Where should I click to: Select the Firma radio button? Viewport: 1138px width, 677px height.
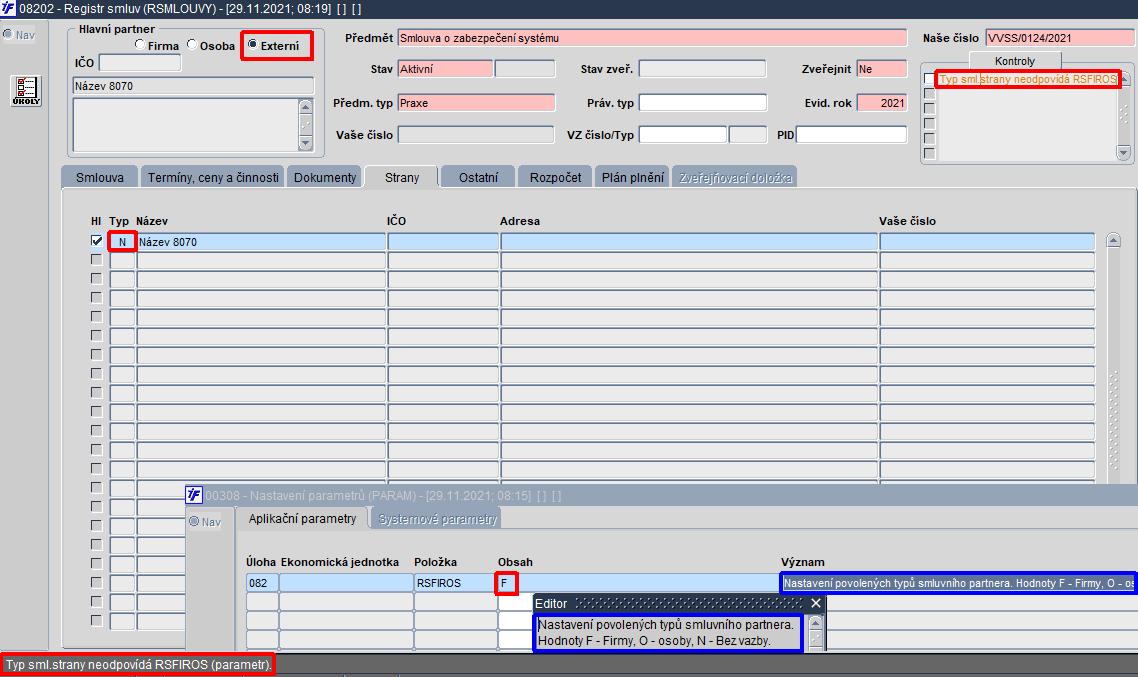[x=140, y=45]
